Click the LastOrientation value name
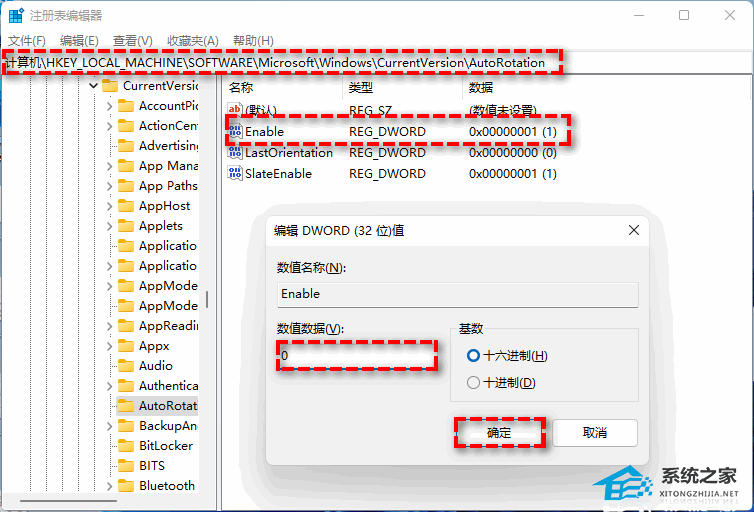Viewport: 754px width, 512px height. pyautogui.click(x=289, y=153)
